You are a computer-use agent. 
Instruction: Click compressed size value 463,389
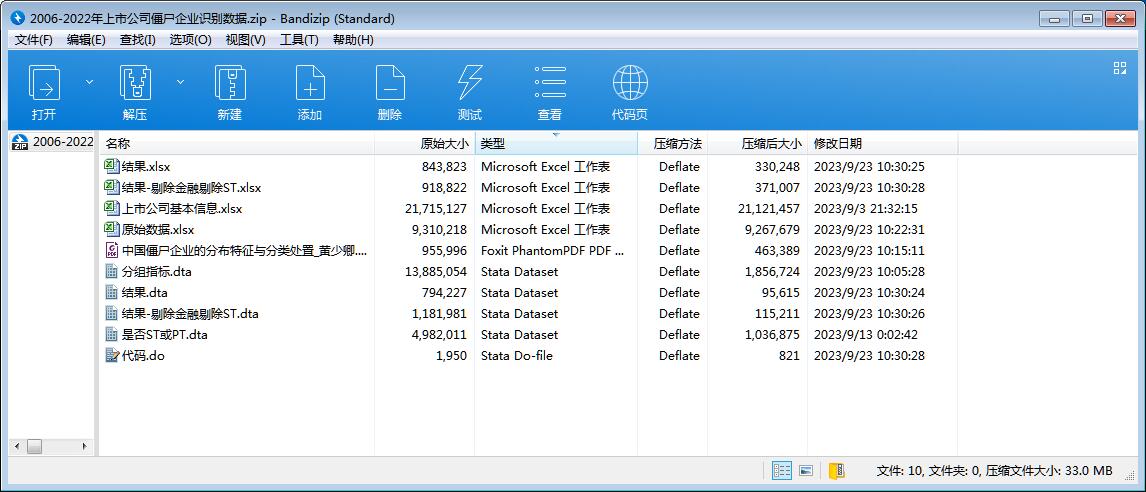(x=778, y=251)
